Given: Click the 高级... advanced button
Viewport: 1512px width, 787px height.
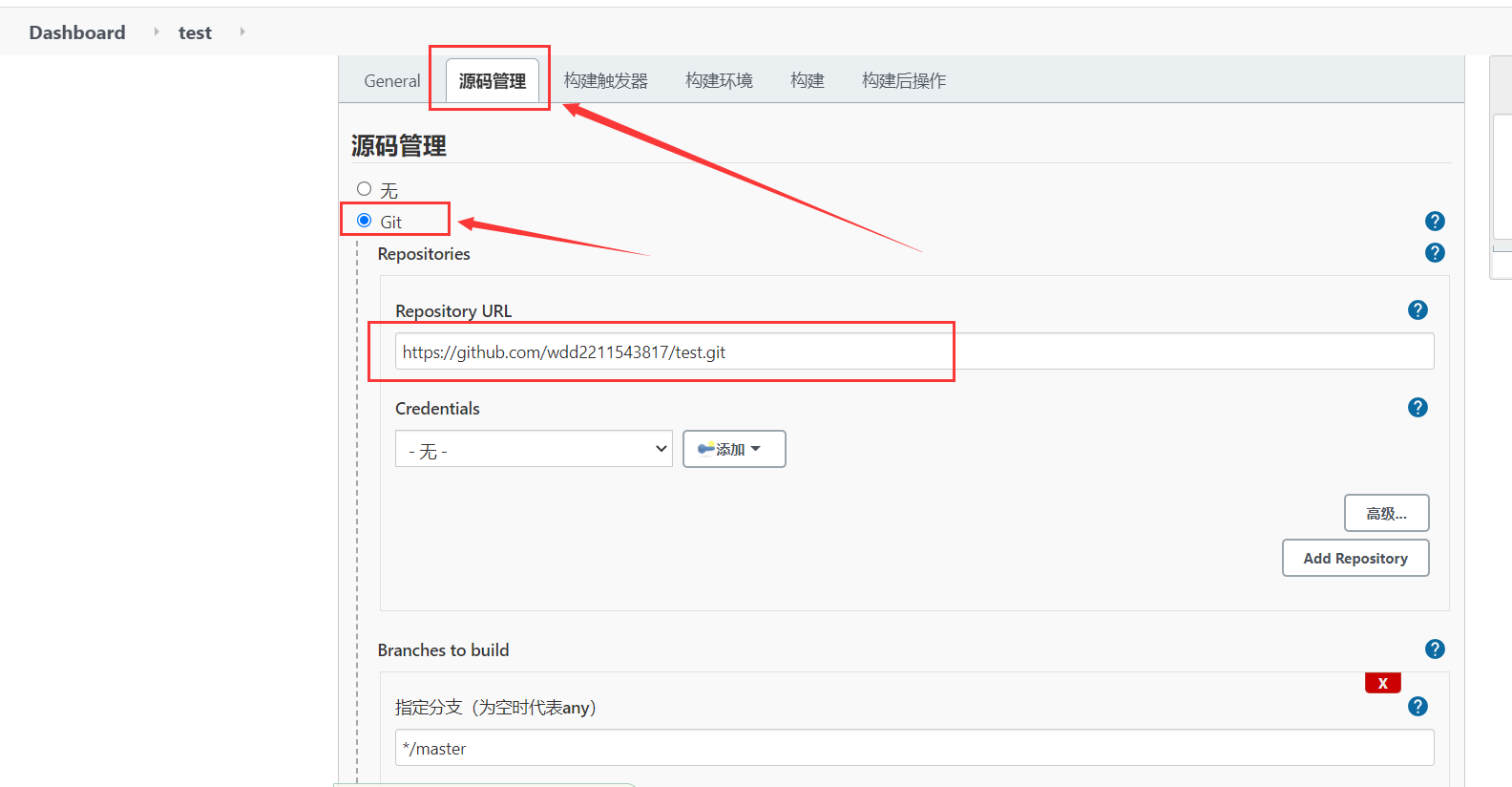Looking at the screenshot, I should coord(1386,513).
